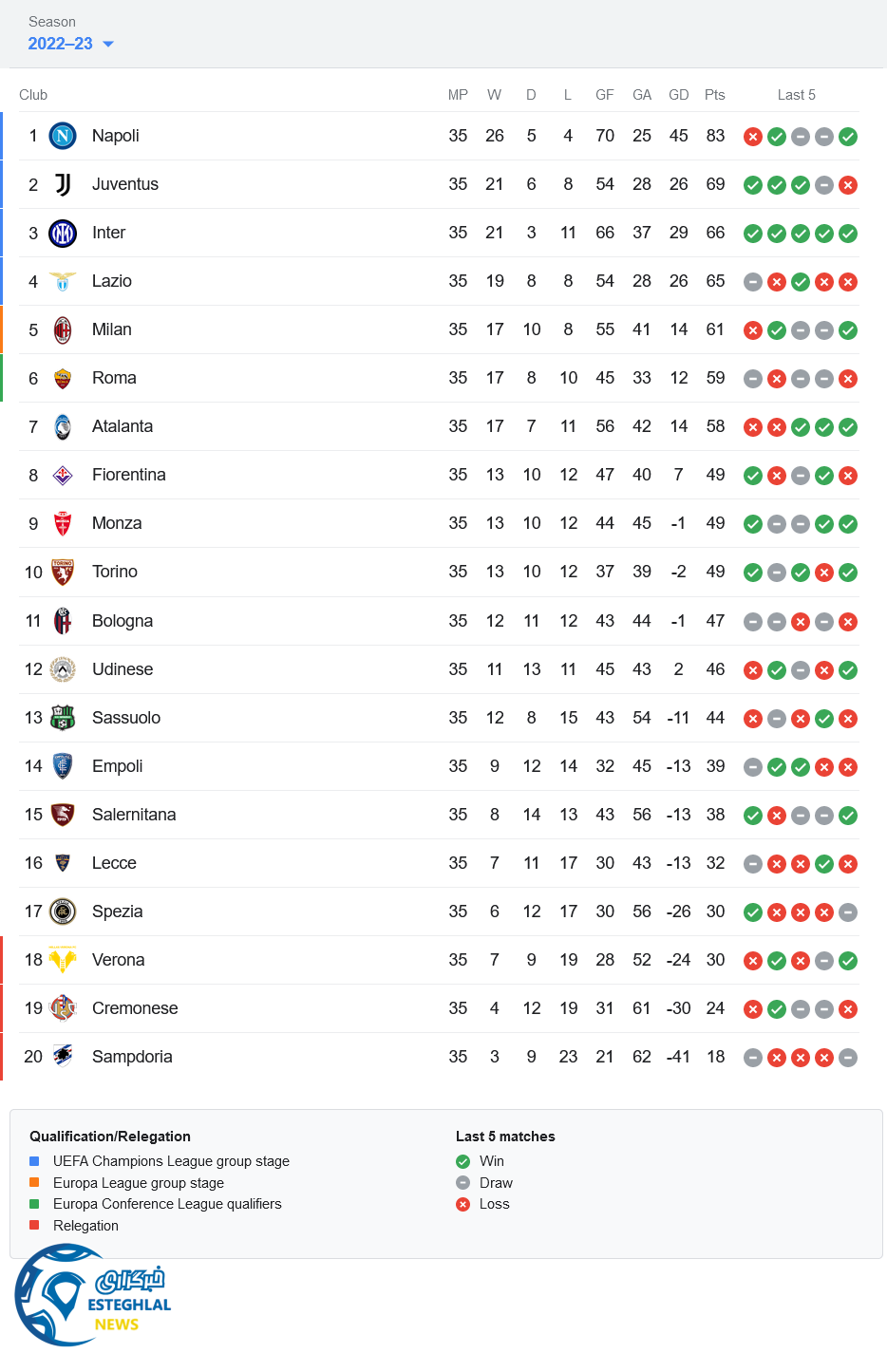Click the Milan club crest
Screen dimensions: 887x1372
tap(63, 329)
